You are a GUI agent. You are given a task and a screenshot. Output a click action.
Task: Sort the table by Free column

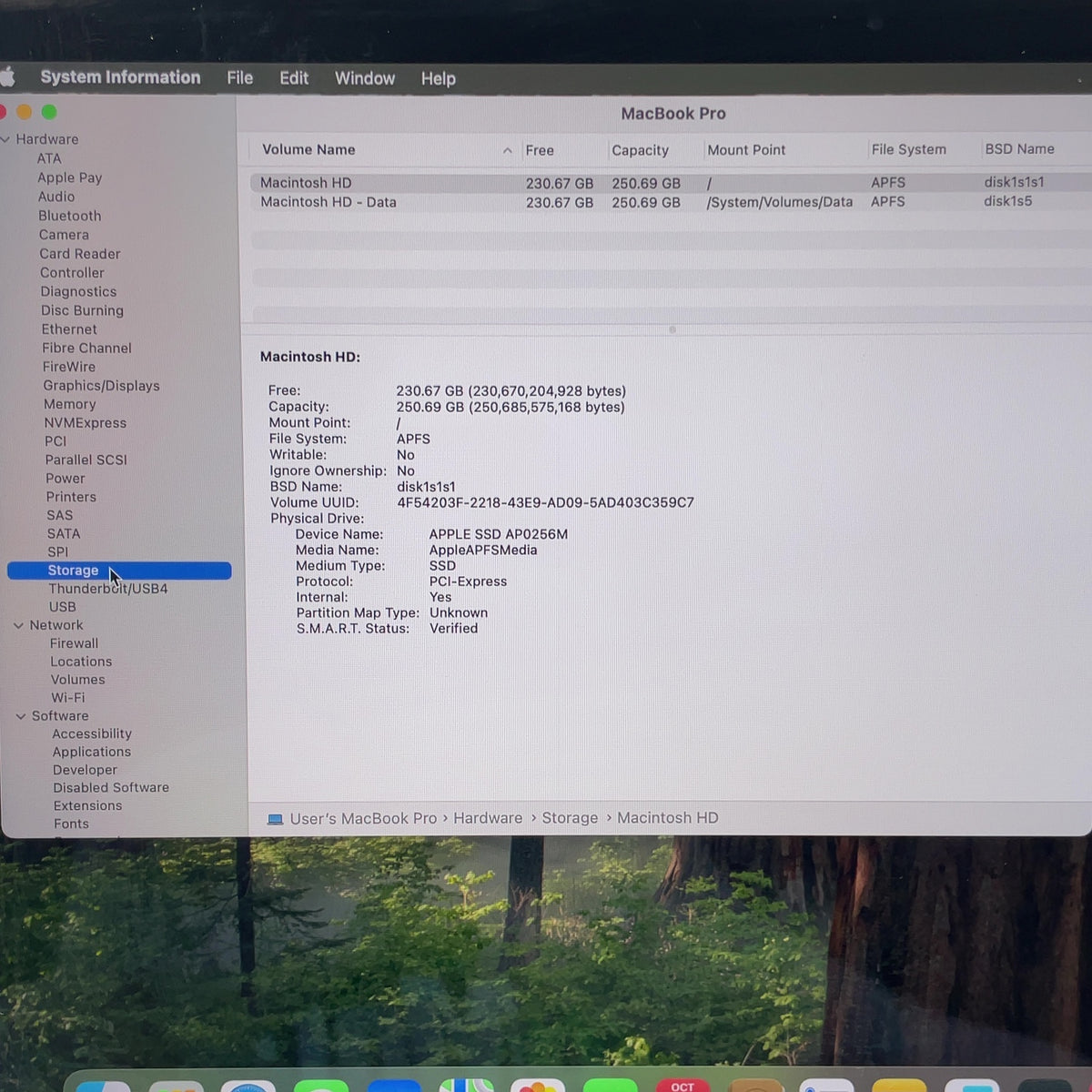pyautogui.click(x=540, y=150)
